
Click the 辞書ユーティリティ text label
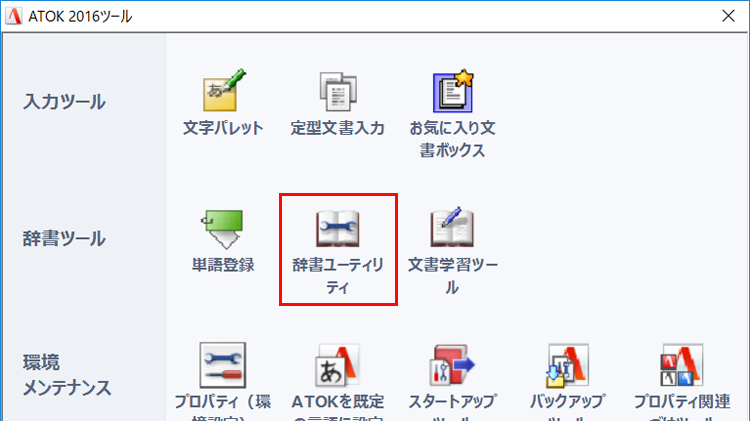coord(338,276)
